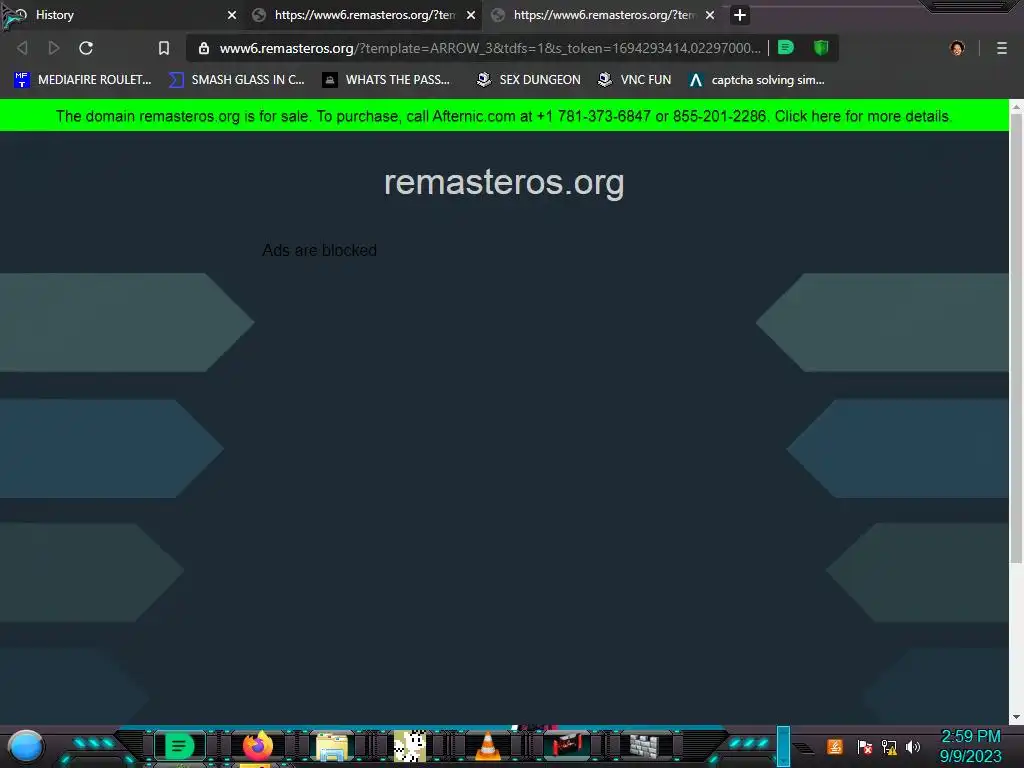Open the VNC FUN bookmark

[635, 80]
